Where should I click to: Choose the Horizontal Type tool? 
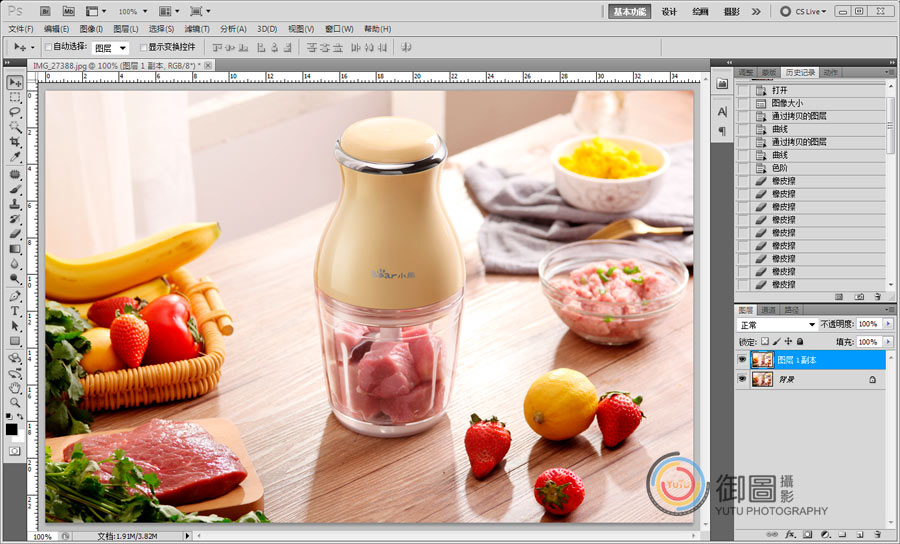(15, 311)
